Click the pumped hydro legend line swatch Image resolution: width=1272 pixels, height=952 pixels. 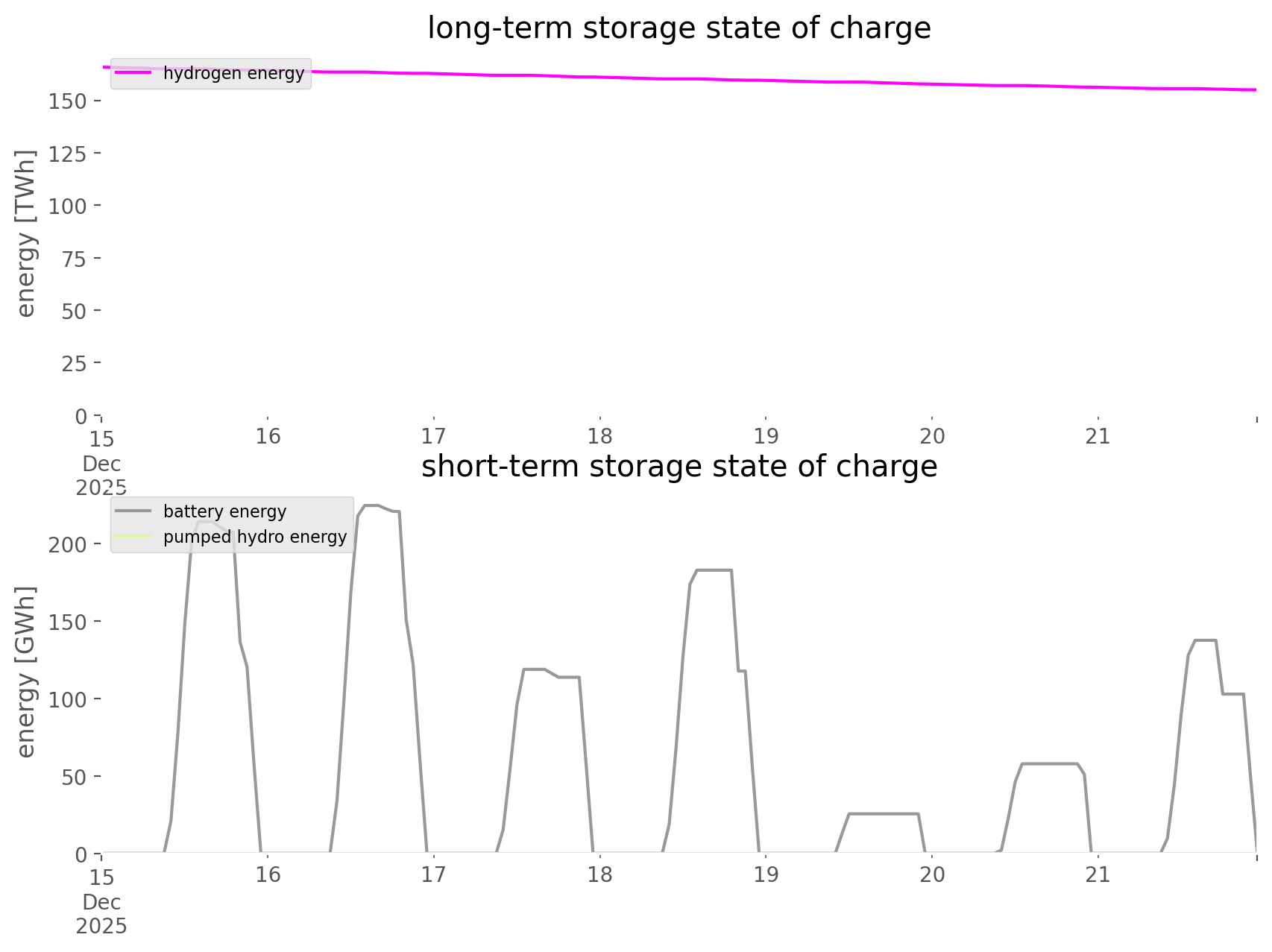pos(133,537)
